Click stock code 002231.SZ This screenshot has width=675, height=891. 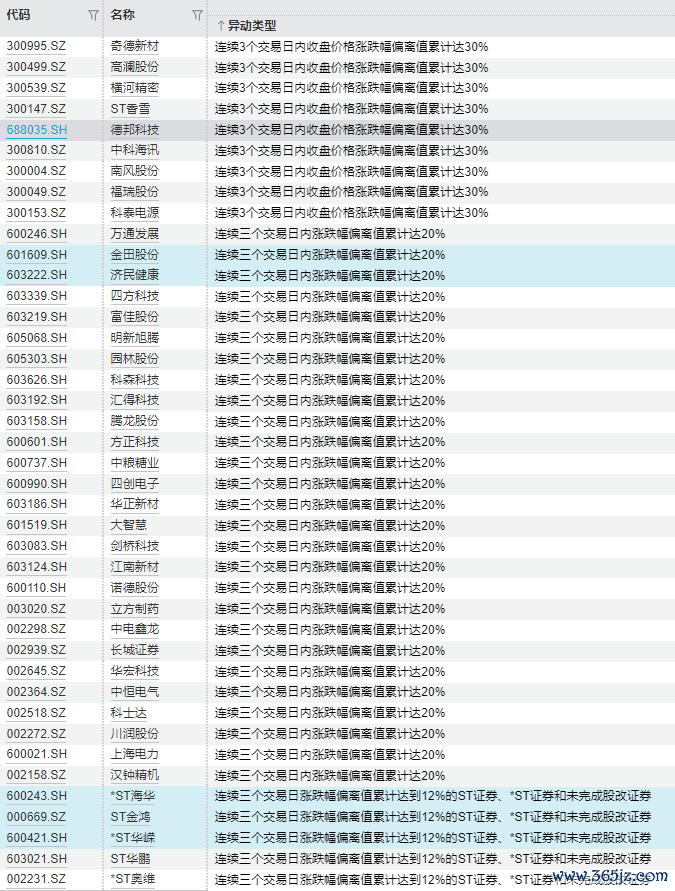click(36, 879)
